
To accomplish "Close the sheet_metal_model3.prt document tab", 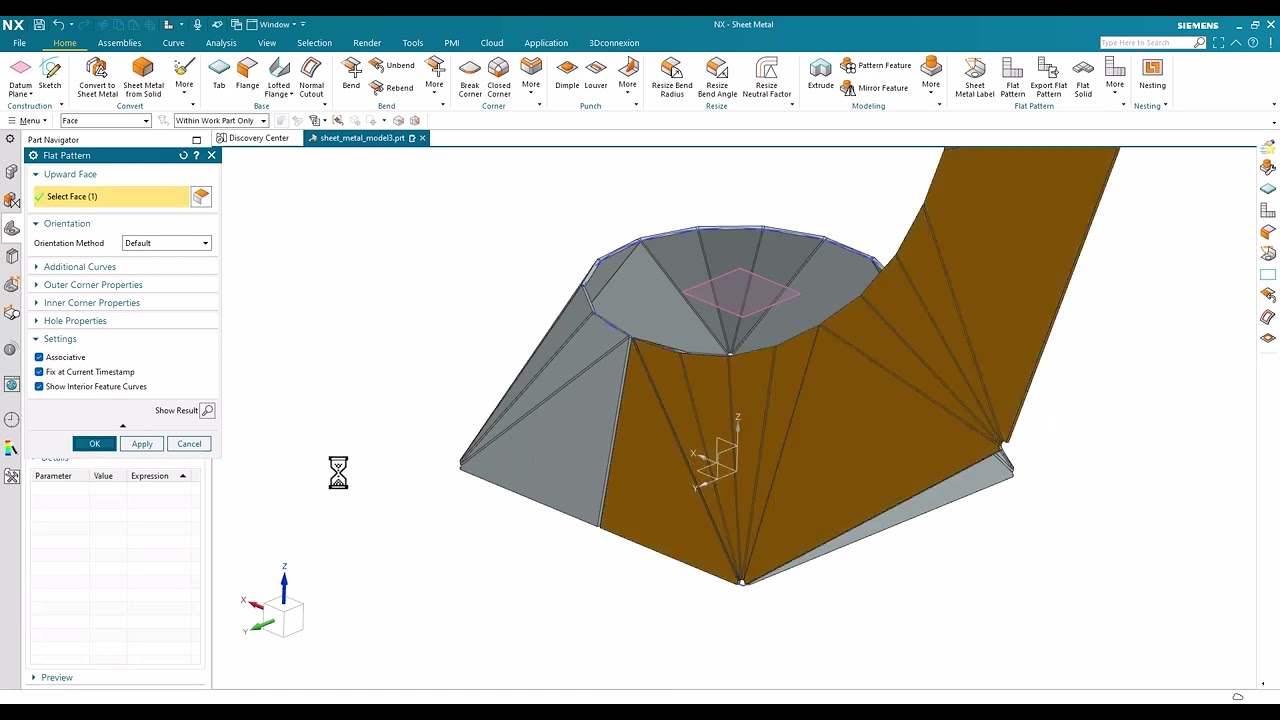I will pos(423,138).
